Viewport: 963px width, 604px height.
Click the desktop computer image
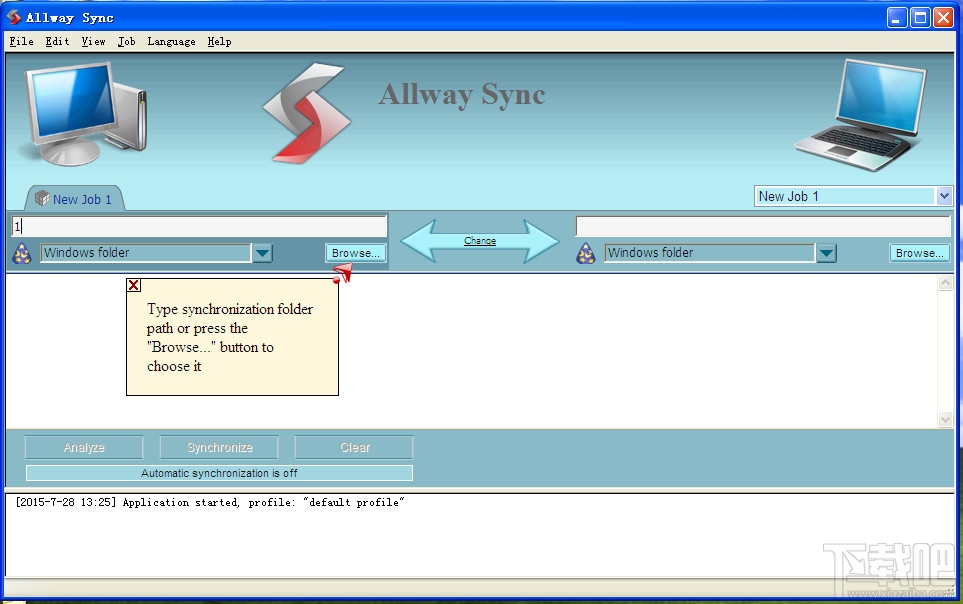point(85,114)
